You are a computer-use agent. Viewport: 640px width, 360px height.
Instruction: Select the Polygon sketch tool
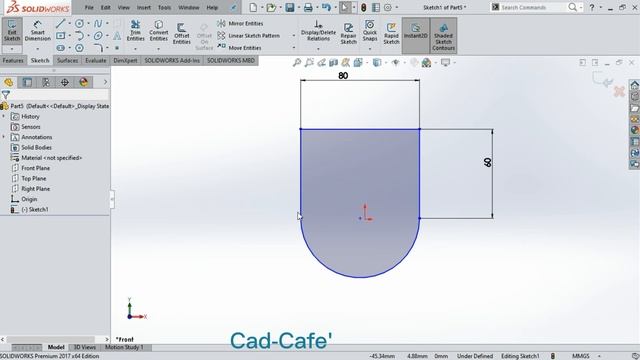[x=79, y=48]
